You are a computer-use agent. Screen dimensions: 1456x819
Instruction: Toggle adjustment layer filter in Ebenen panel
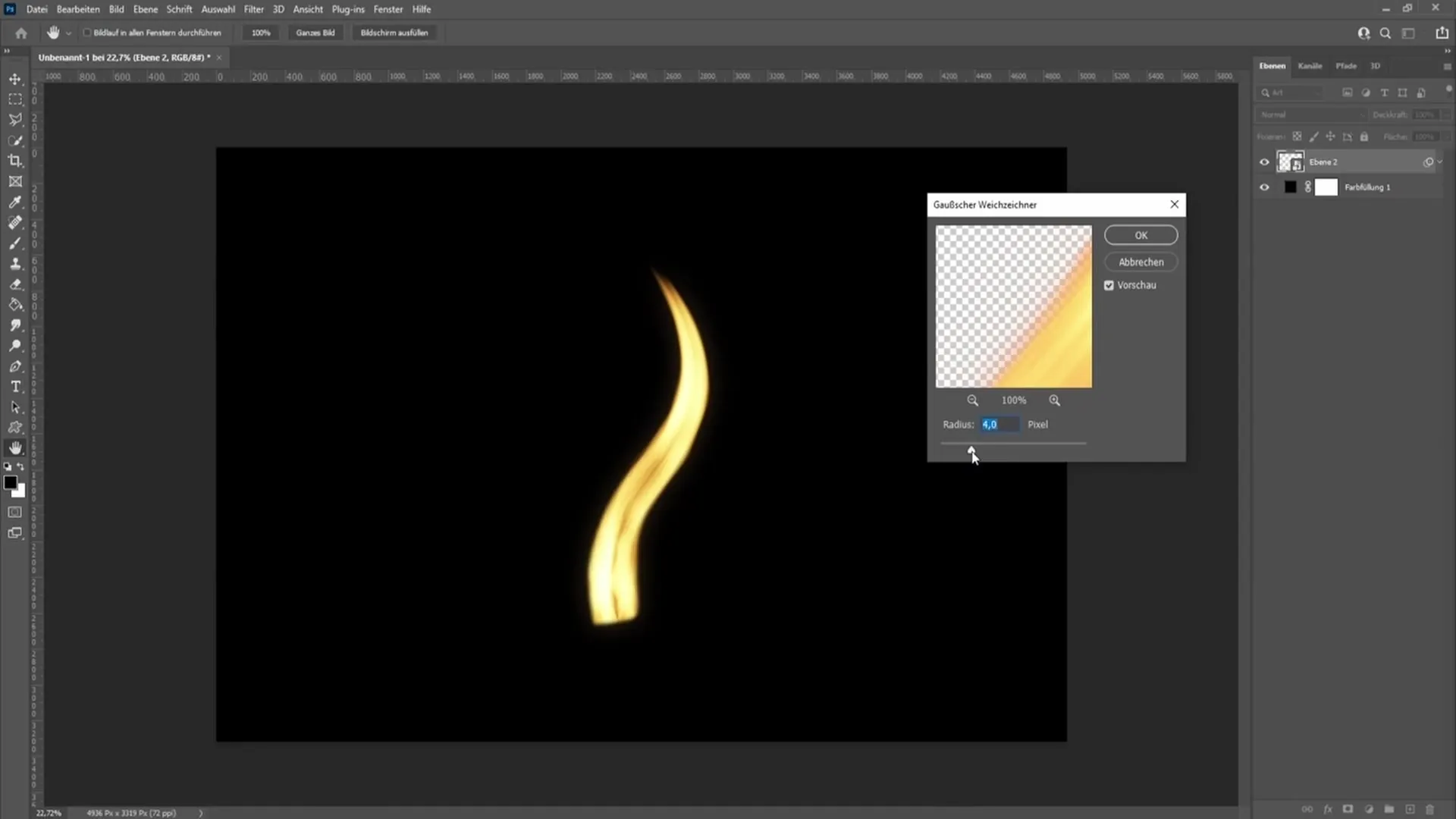pos(1366,93)
